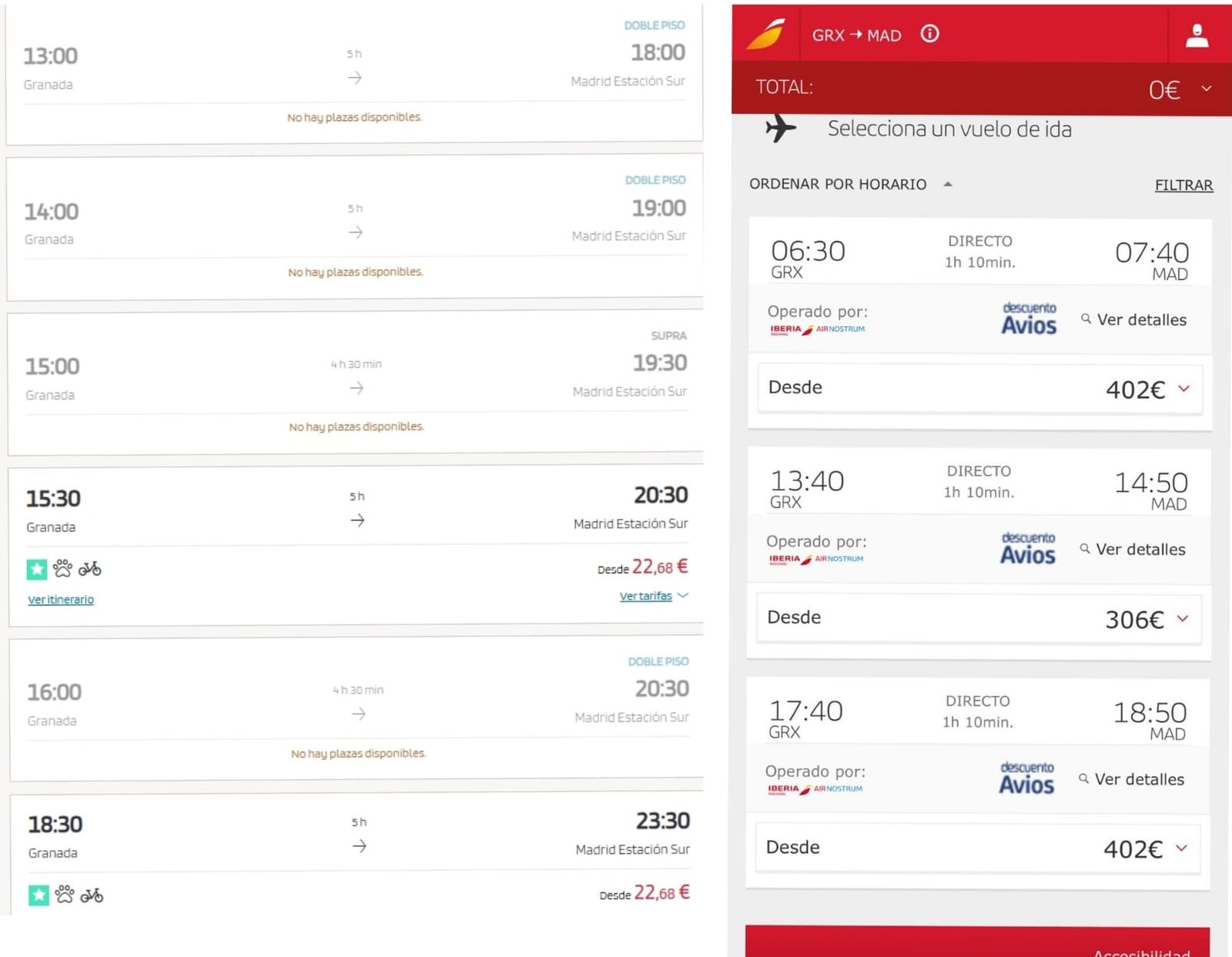
Task: Open the user profile icon
Action: pos(1197,35)
